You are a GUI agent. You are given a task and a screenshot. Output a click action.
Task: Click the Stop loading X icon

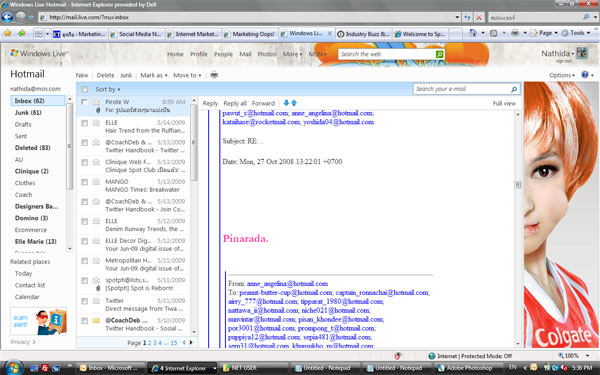(x=479, y=17)
